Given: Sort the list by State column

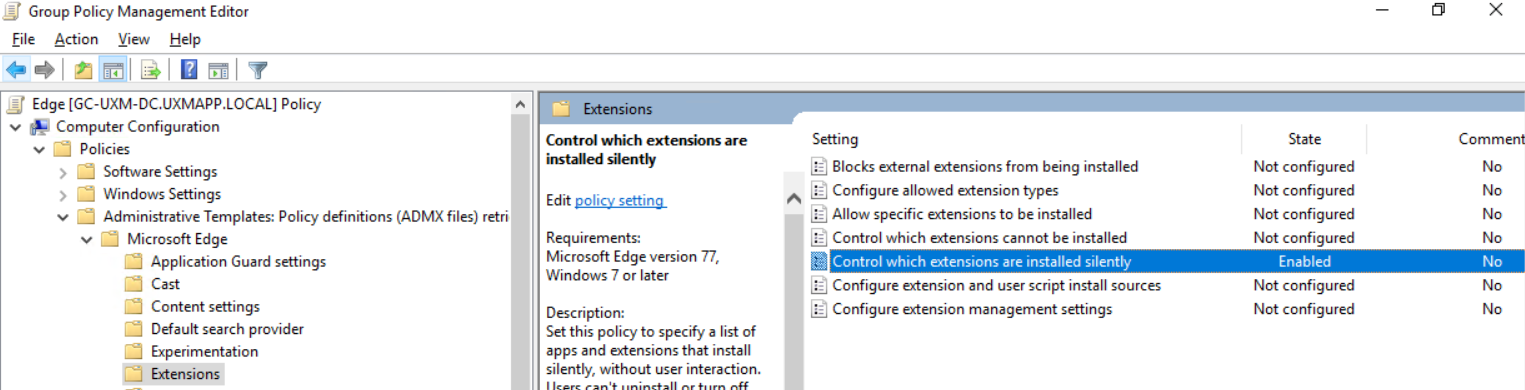Looking at the screenshot, I should pos(1304,139).
